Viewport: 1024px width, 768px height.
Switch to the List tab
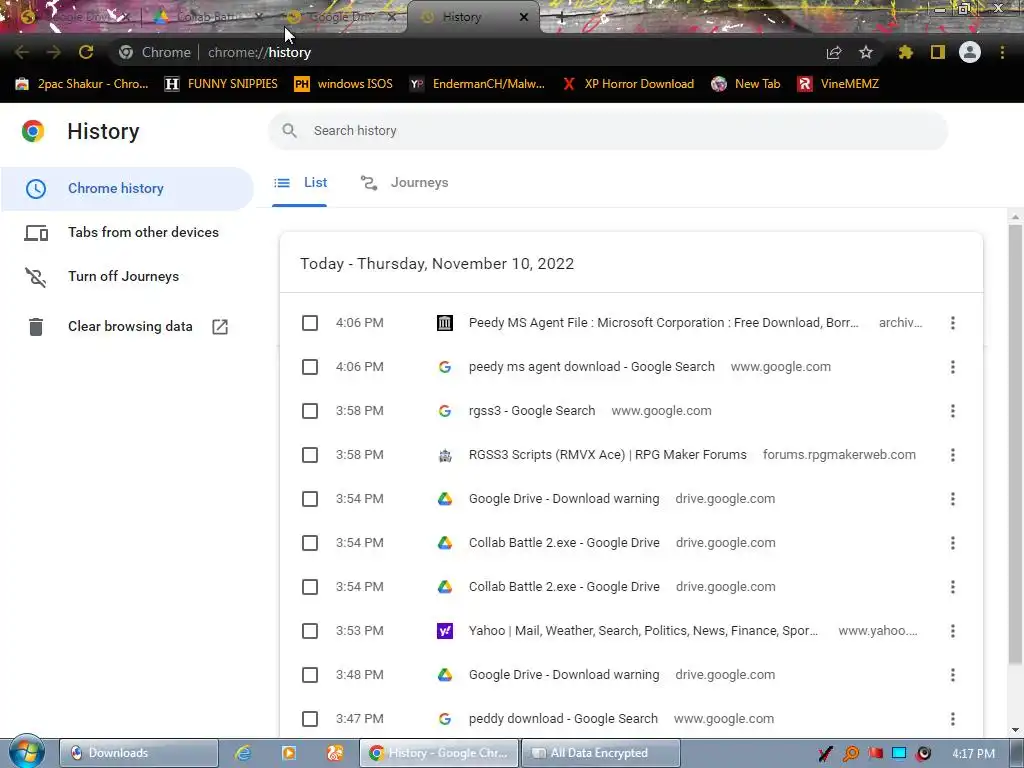tap(300, 183)
